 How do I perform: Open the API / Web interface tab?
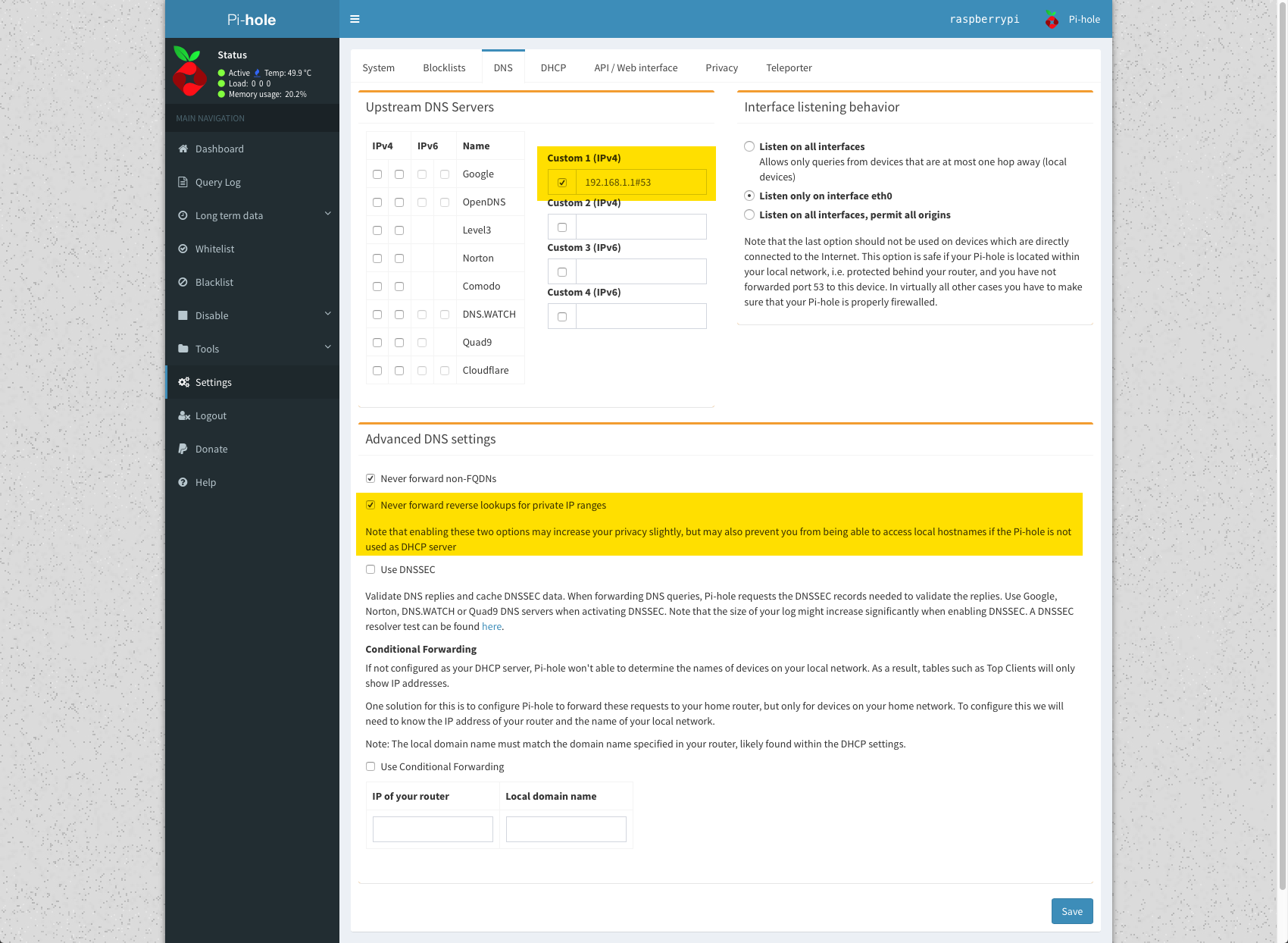click(x=636, y=67)
